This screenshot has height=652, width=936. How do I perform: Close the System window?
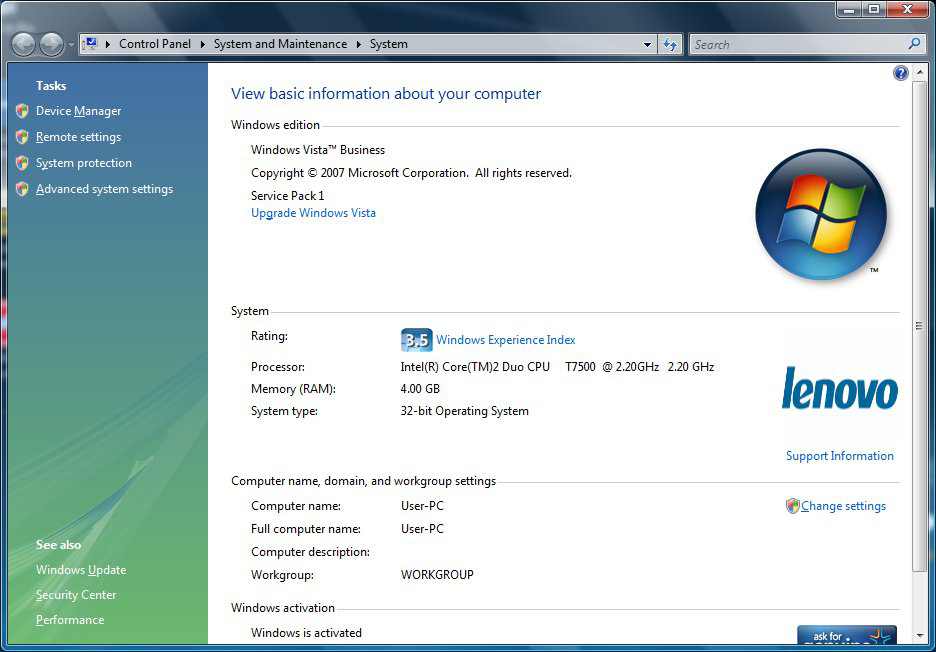click(907, 9)
